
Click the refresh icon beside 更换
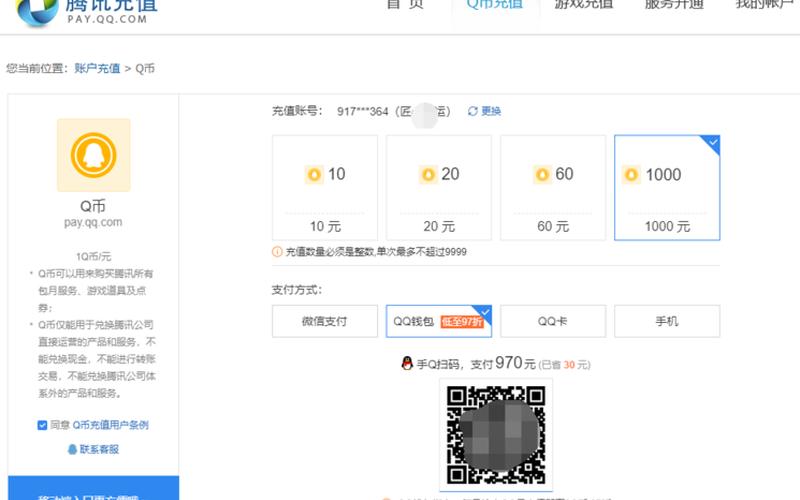(x=472, y=111)
